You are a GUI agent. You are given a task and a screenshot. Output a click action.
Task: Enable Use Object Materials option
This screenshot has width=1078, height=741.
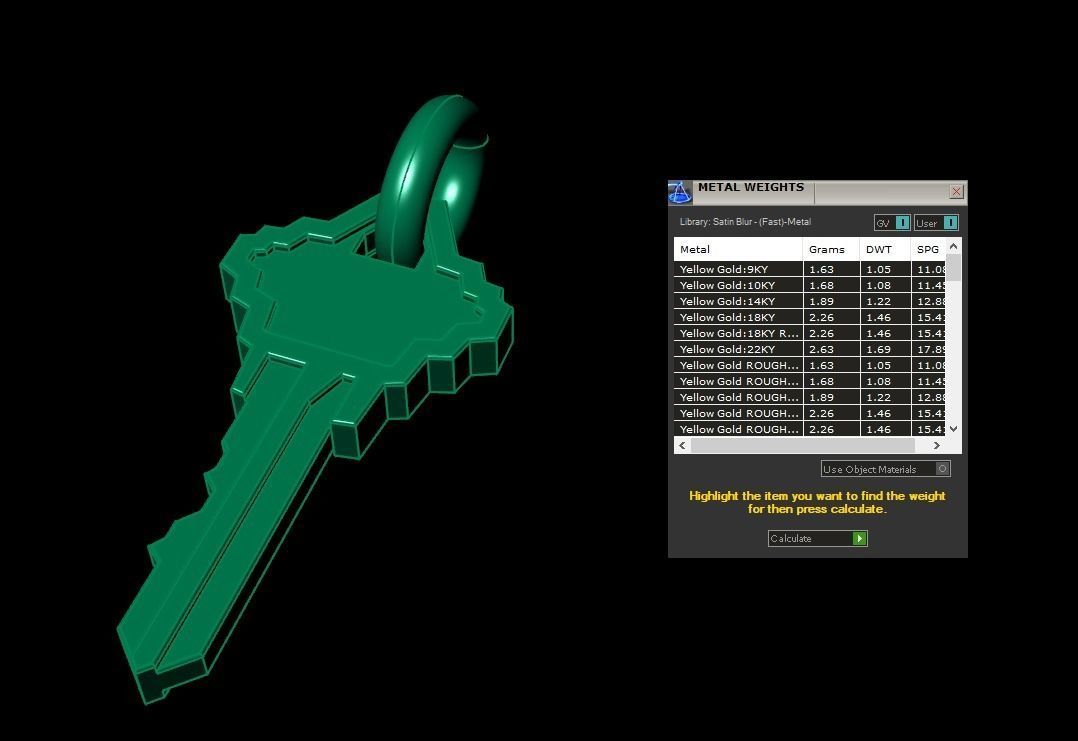click(x=886, y=469)
